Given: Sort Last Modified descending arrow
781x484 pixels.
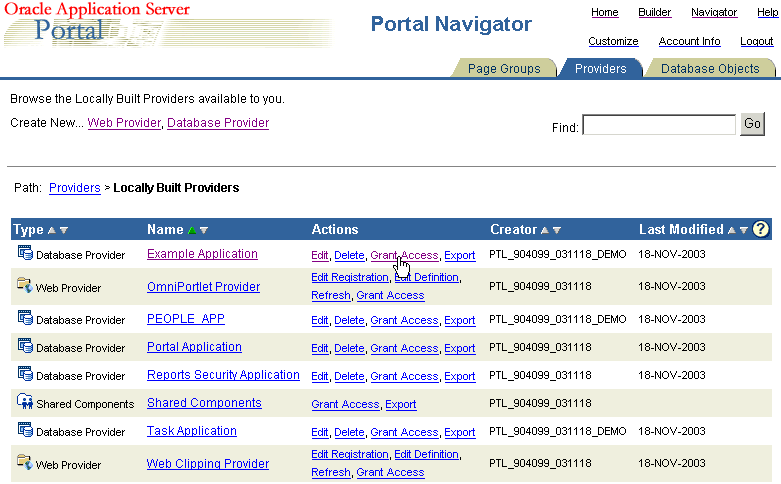Looking at the screenshot, I should 744,230.
